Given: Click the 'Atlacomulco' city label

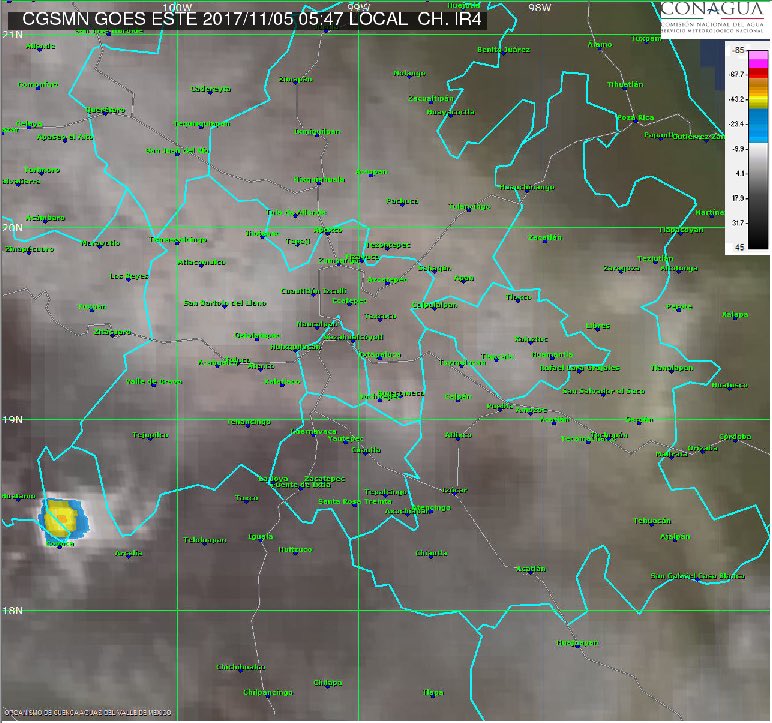Looking at the screenshot, I should (x=201, y=263).
